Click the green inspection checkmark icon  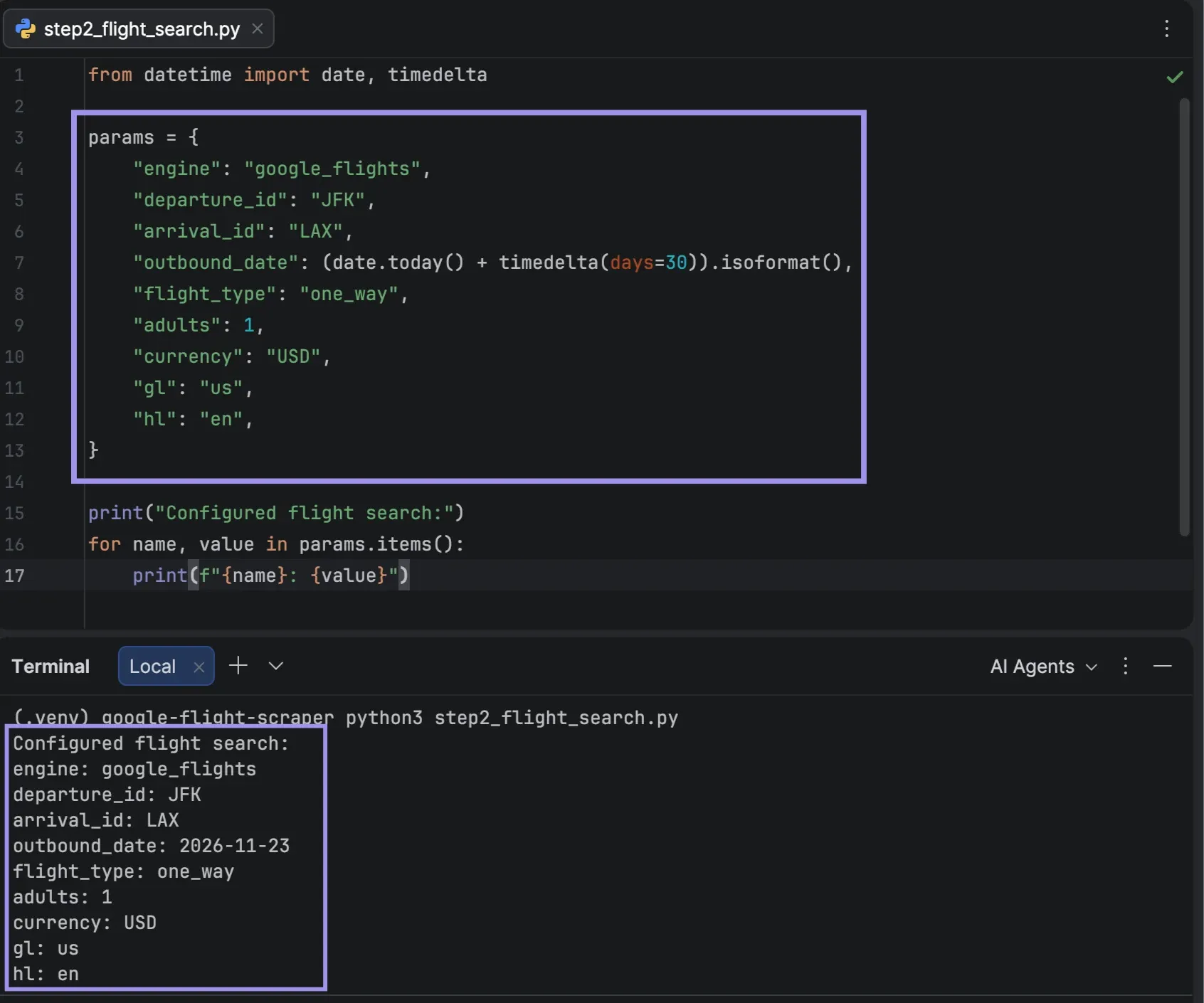pyautogui.click(x=1175, y=77)
